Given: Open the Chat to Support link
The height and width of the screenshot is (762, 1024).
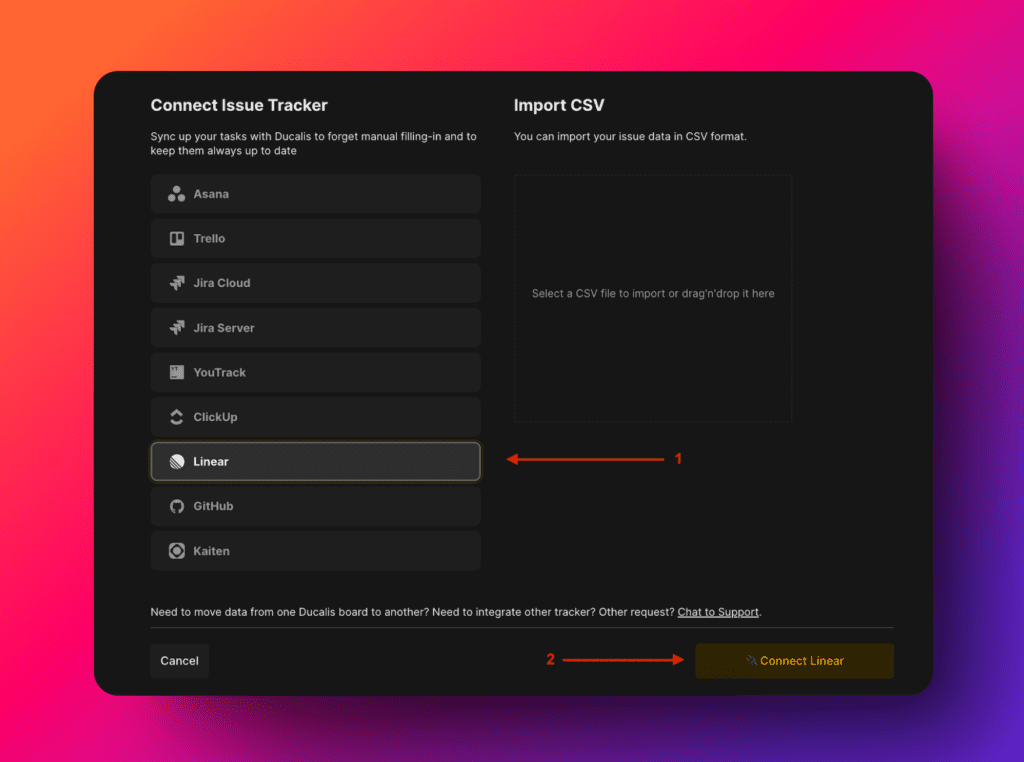Looking at the screenshot, I should pos(718,612).
